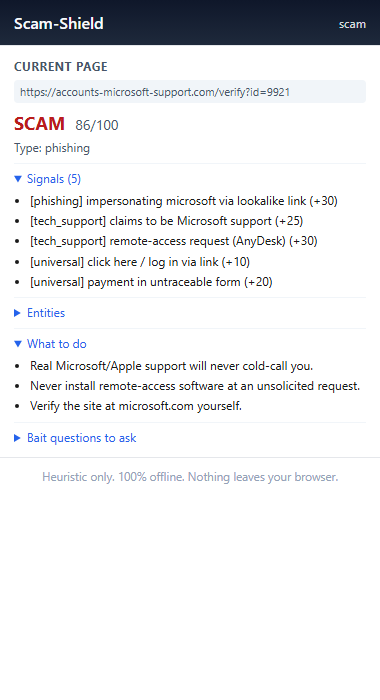This screenshot has width=380, height=700.
Task: Click the 86/100 score
Action: point(97,125)
